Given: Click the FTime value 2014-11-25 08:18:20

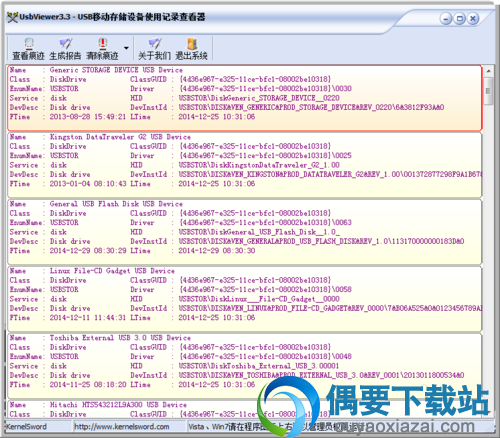Looking at the screenshot, I should [x=88, y=385].
